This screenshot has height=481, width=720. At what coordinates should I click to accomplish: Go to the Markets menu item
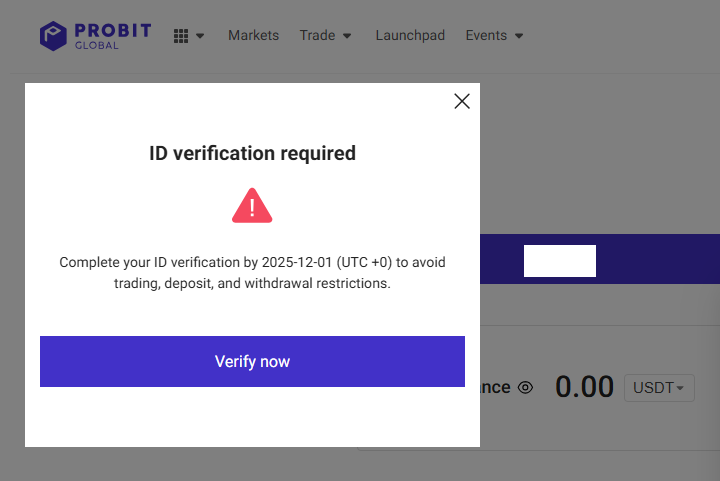tap(253, 35)
